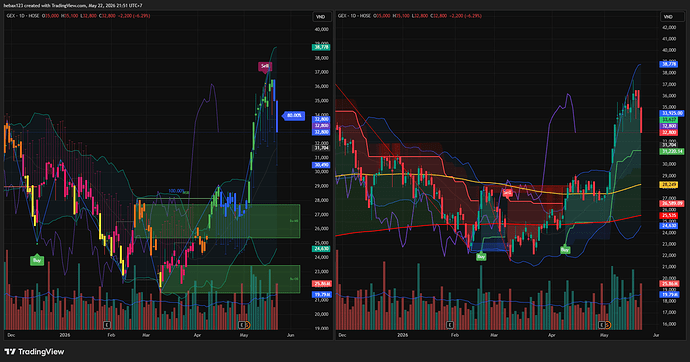Viewport: 690px width, 362px height.
Task: Click the Feb label on right time axis
Action: 455,335
